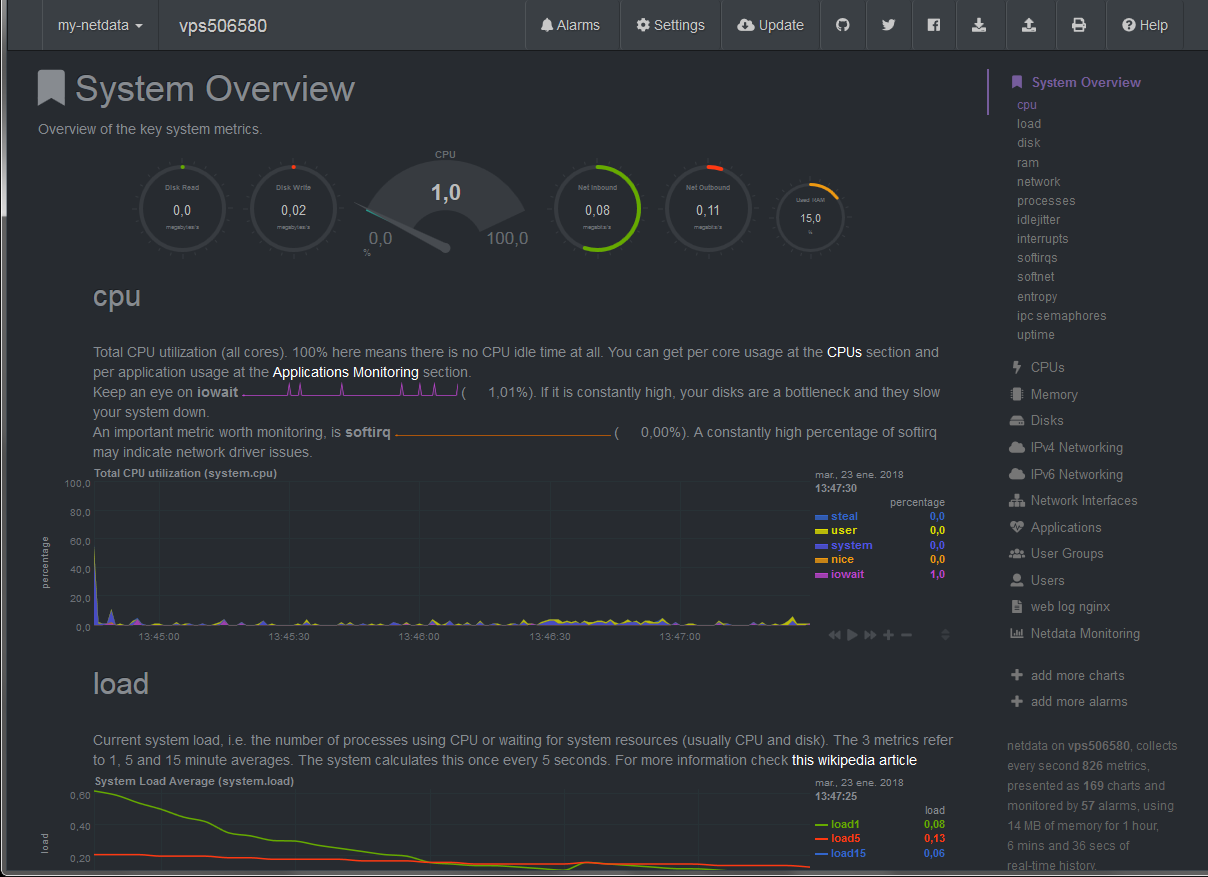Toggle the iowait dimension in CPU legend
This screenshot has width=1208, height=877.
pos(846,575)
